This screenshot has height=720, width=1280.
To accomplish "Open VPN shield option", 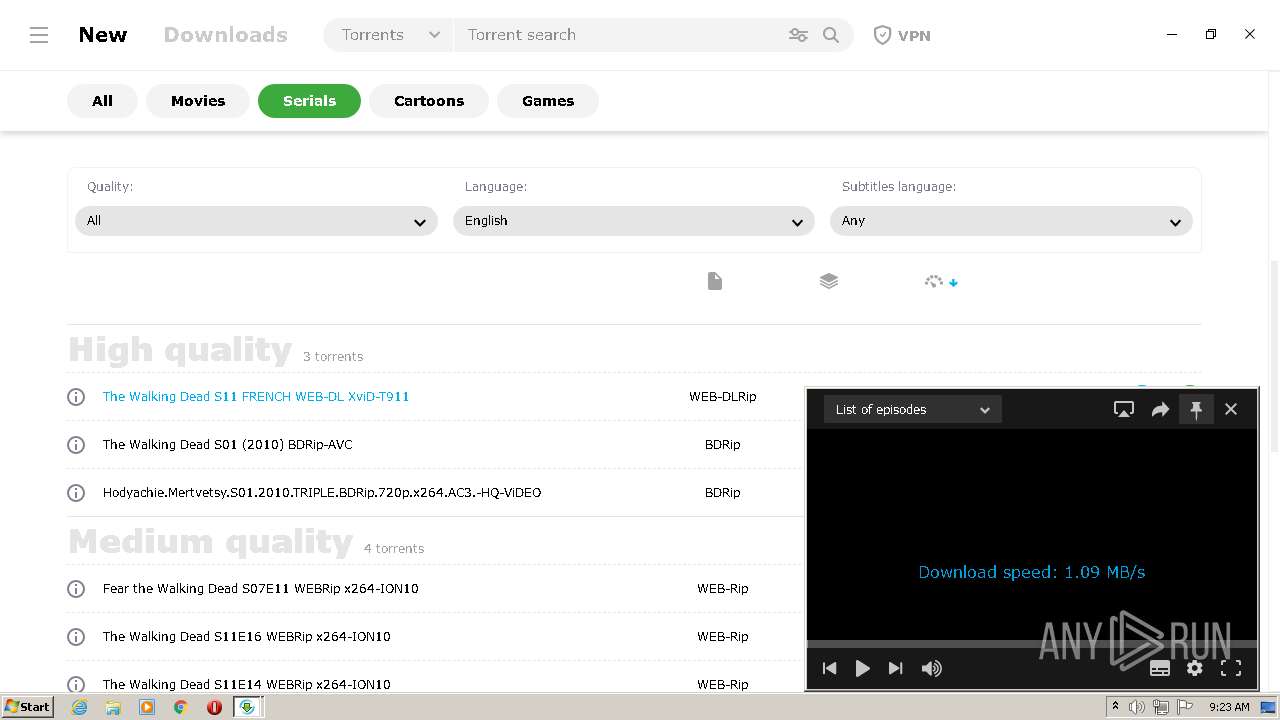I will click(x=902, y=35).
